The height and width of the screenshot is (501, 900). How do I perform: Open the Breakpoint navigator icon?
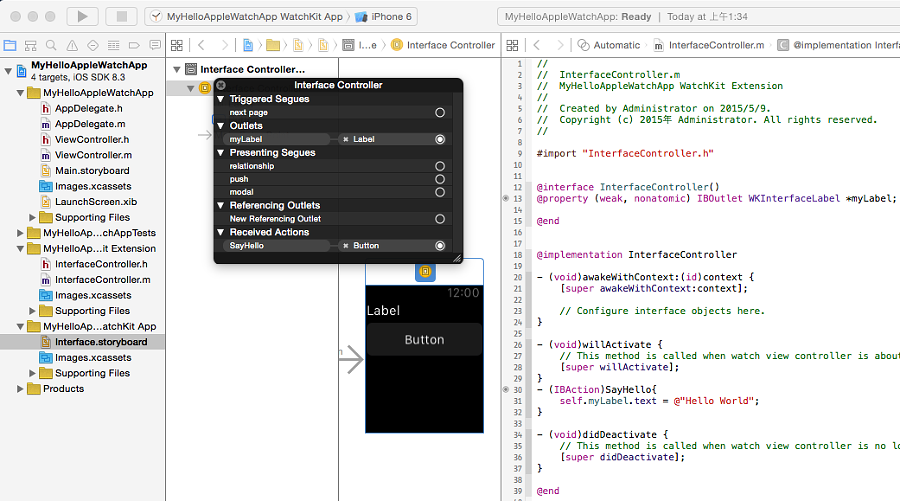click(134, 45)
